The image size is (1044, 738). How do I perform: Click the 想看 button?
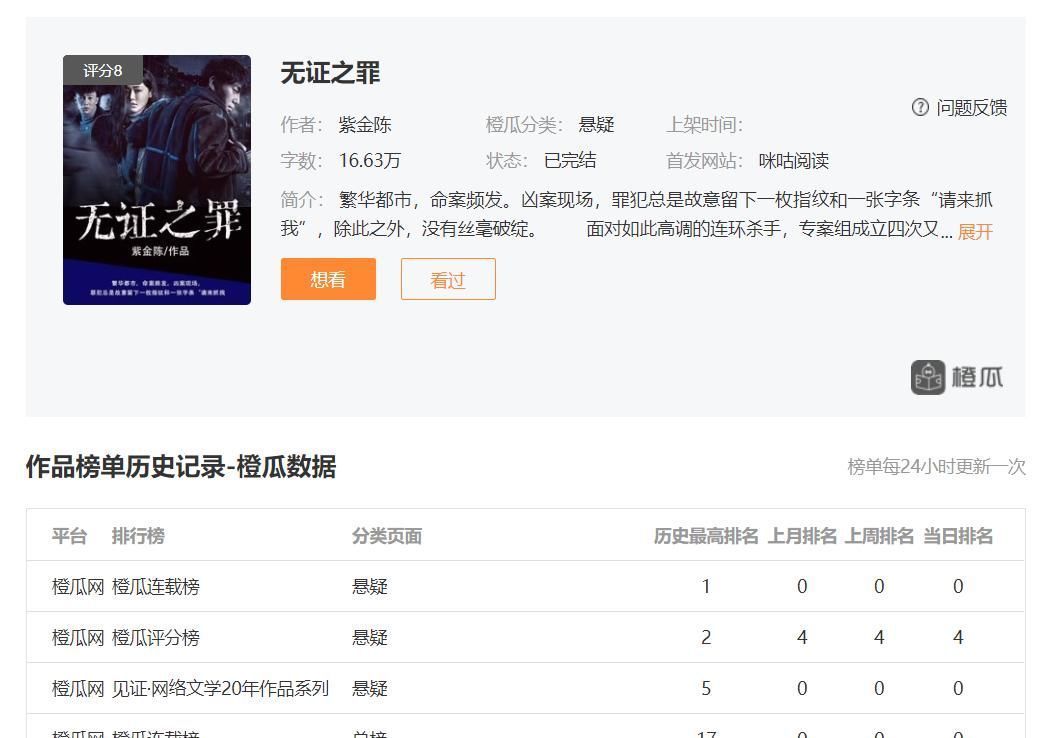pos(328,280)
